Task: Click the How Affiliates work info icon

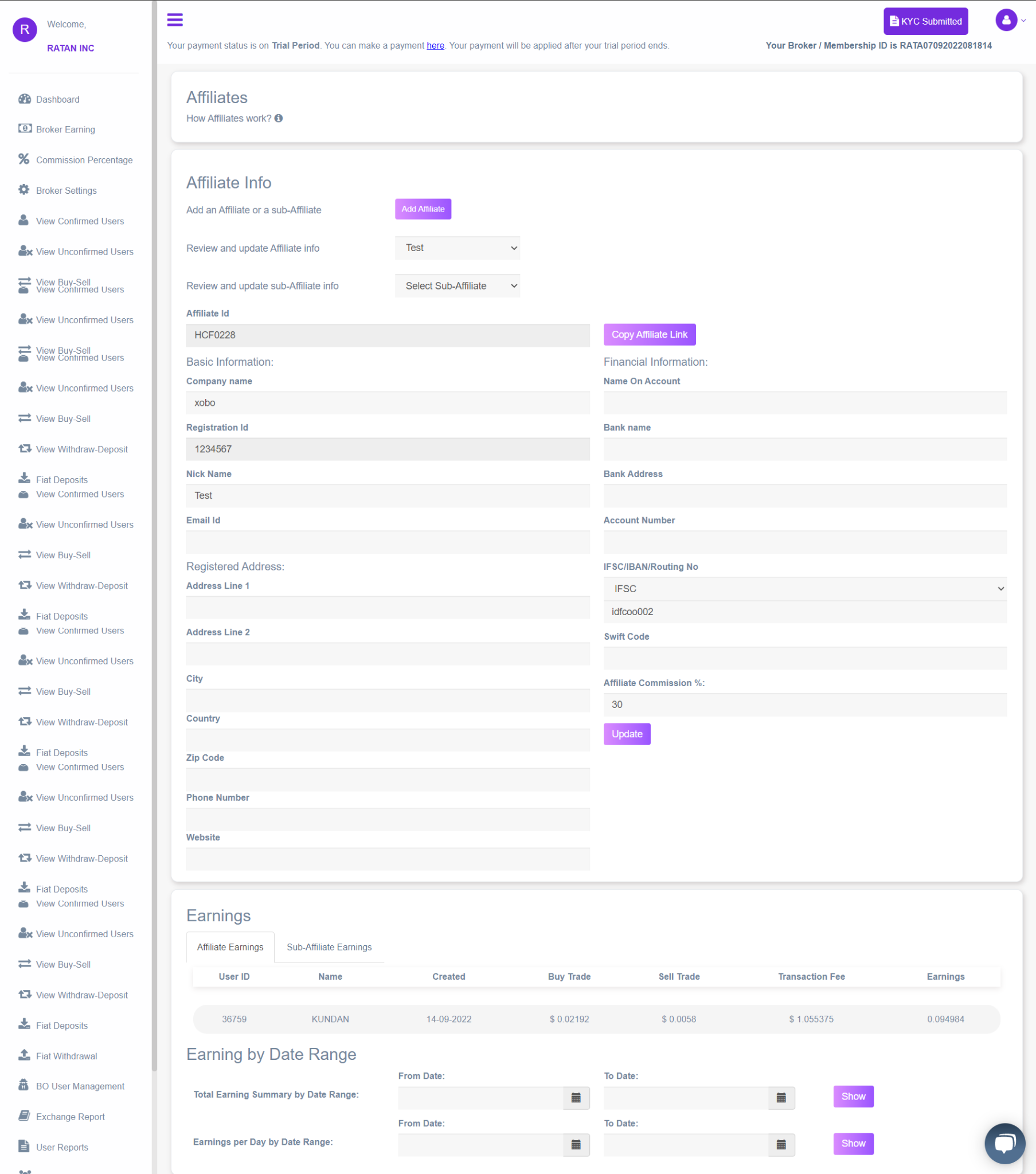Action: [x=279, y=118]
